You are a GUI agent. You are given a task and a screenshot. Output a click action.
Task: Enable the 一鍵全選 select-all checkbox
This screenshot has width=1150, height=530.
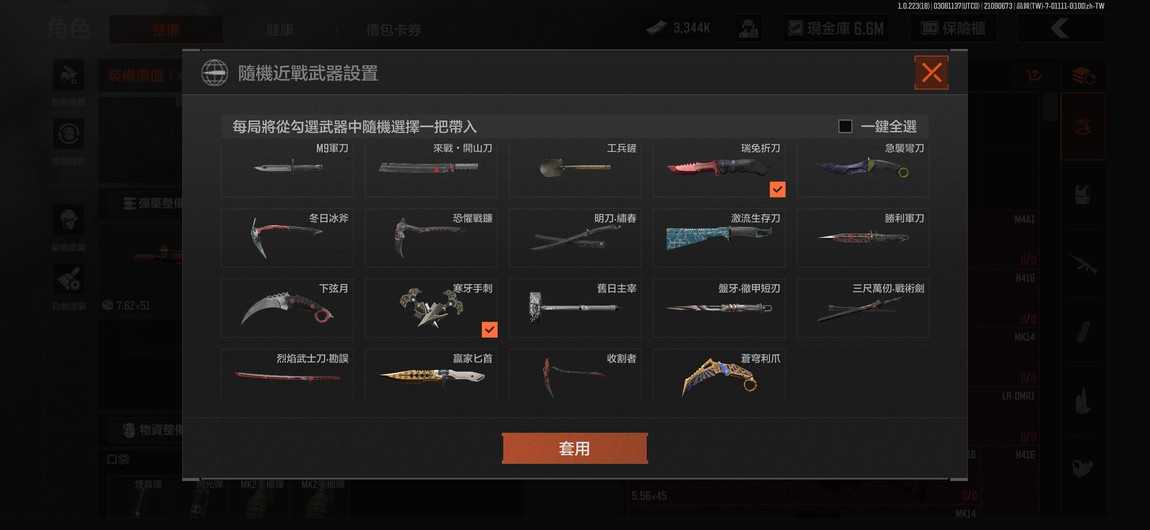845,126
